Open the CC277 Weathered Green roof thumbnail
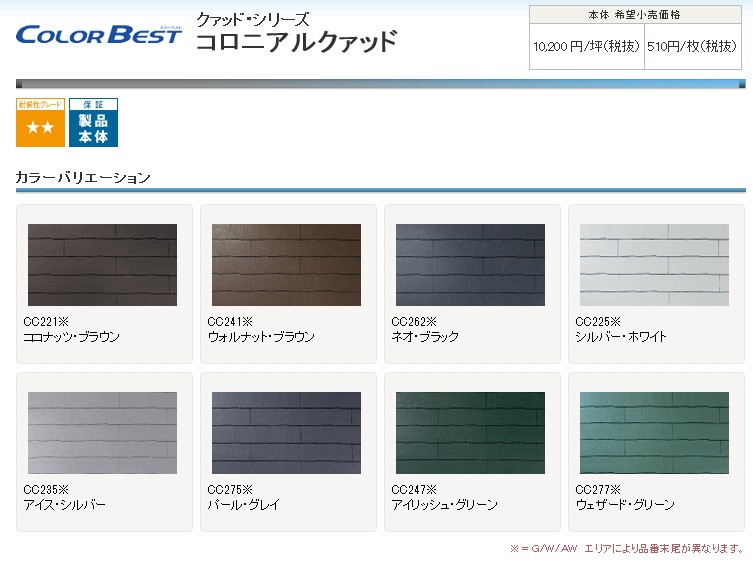The width and height of the screenshot is (753, 563). [x=654, y=433]
